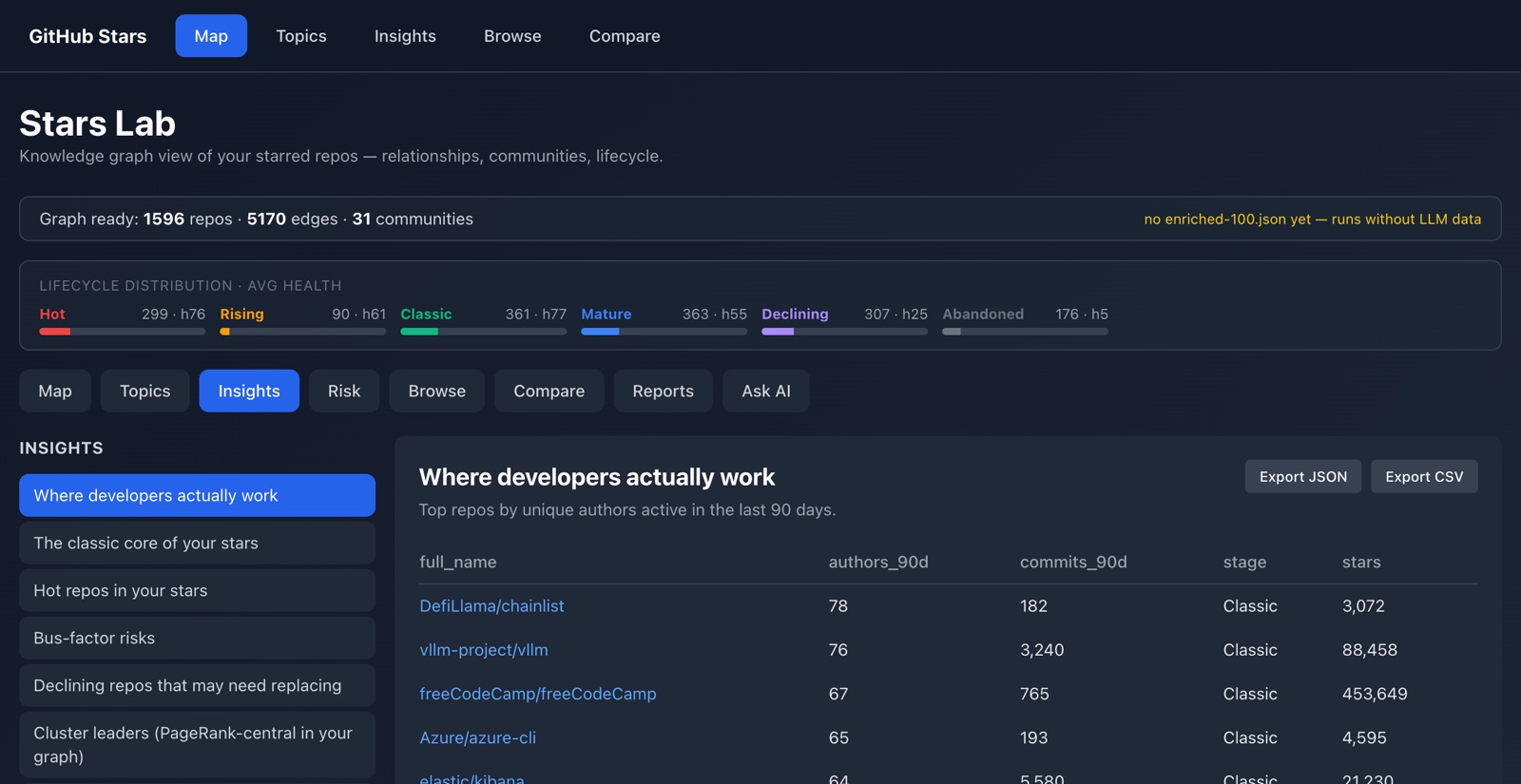The image size is (1521, 784).
Task: Click the 'Mature' lifecycle label
Action: (x=606, y=314)
